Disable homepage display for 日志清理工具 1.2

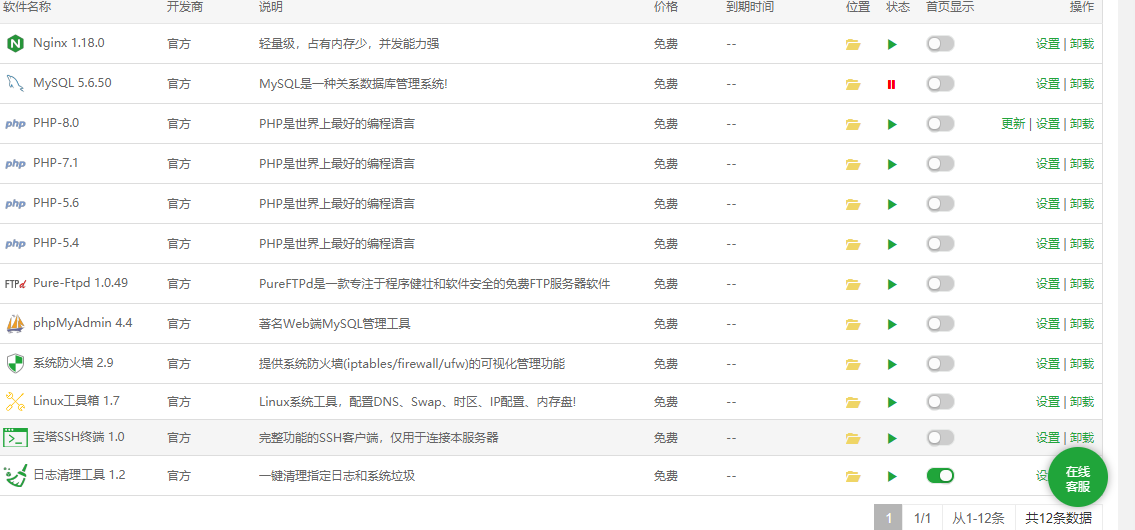click(940, 476)
